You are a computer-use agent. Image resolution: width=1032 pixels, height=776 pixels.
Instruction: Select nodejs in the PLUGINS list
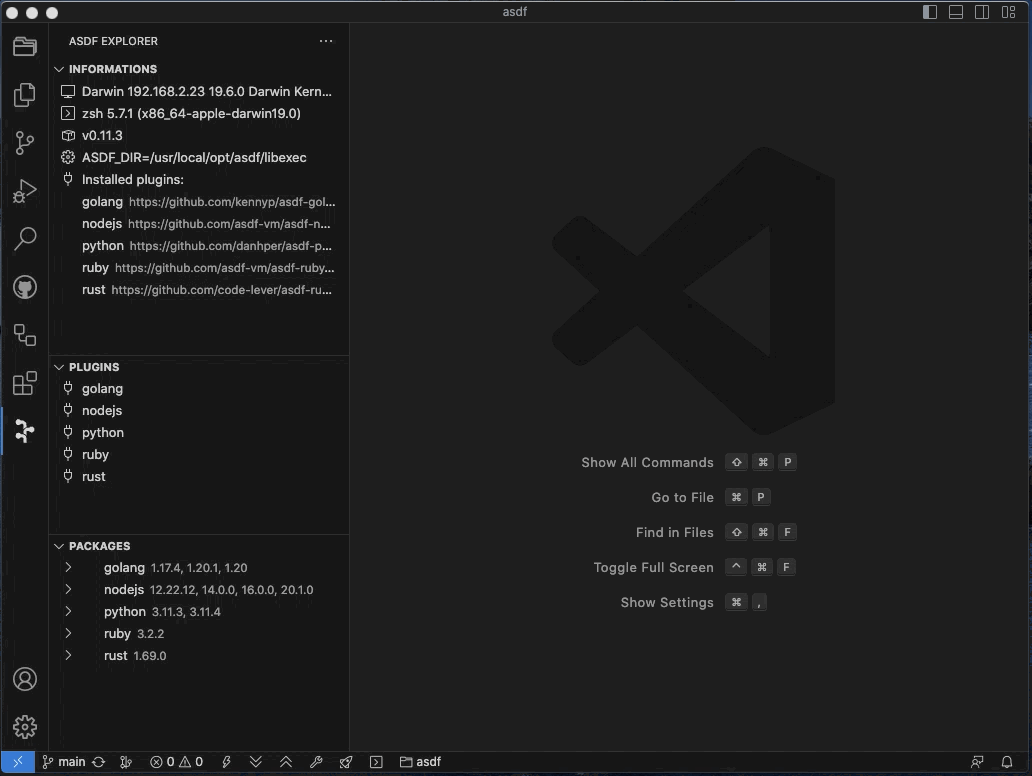199,411
